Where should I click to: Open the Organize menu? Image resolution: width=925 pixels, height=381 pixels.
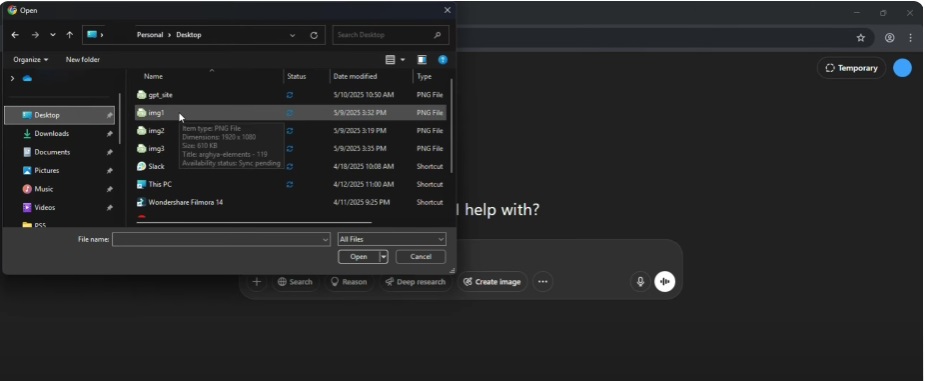[31, 60]
